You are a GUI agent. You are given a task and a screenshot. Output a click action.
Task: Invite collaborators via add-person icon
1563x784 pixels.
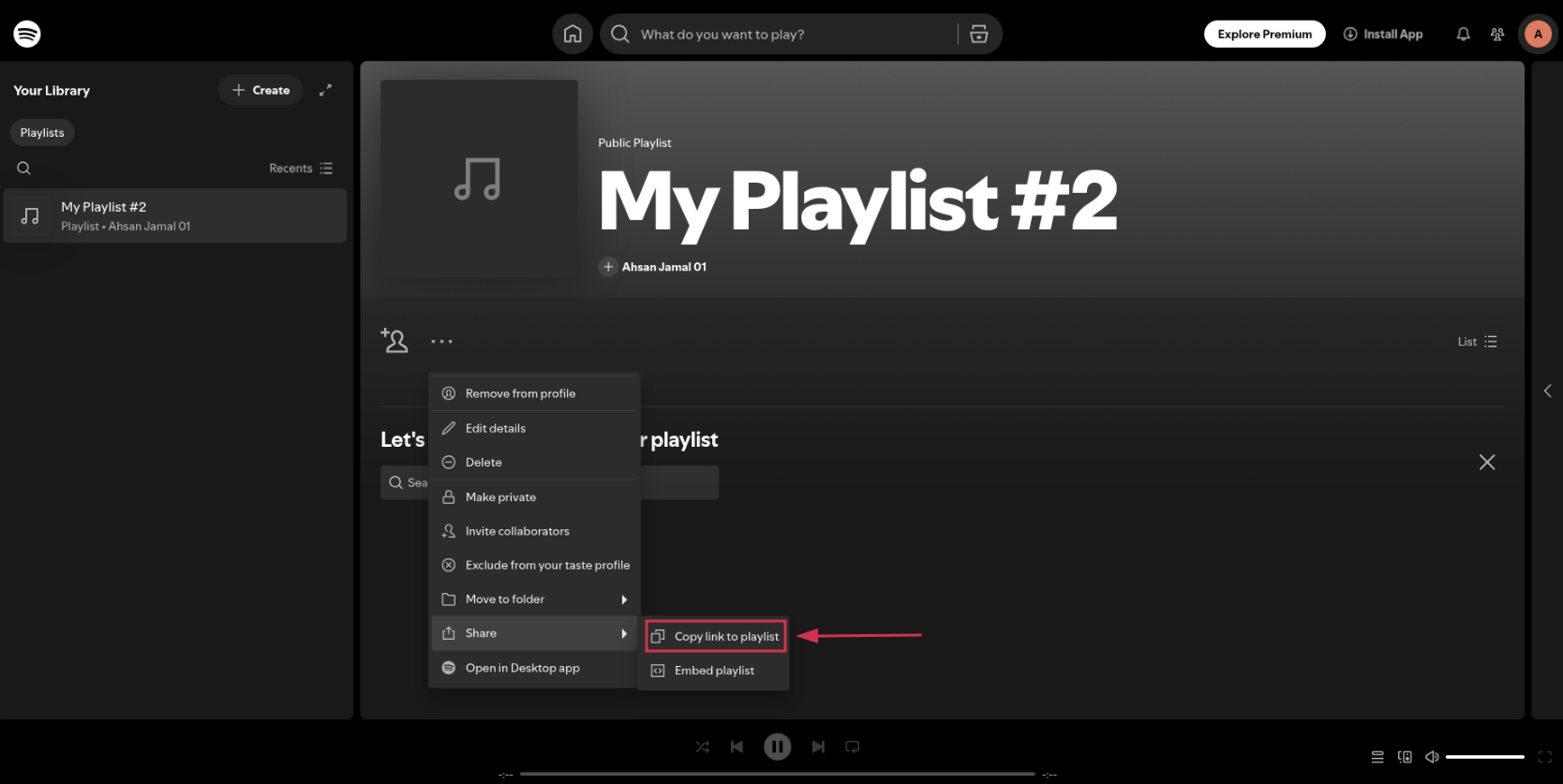coord(394,340)
